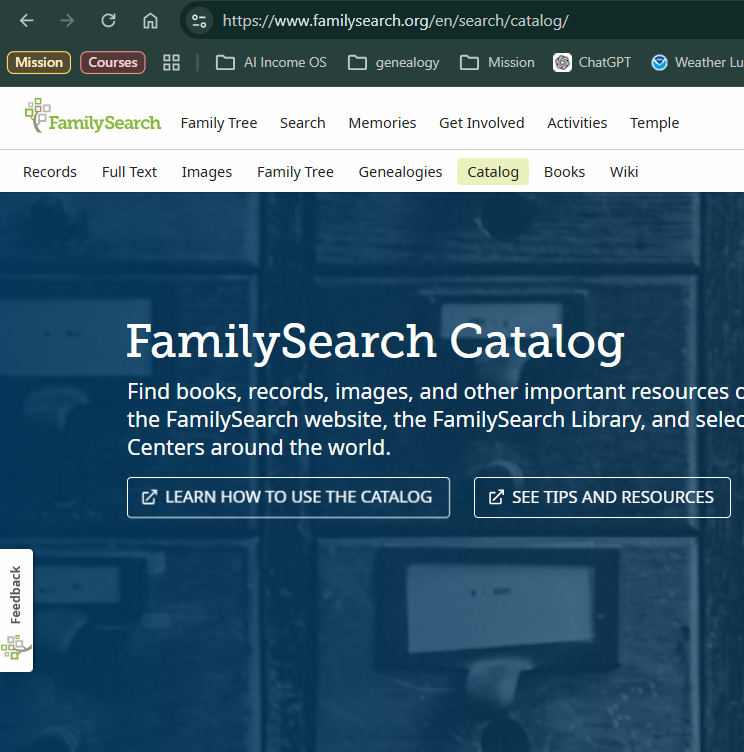Open the Weather bookmark

click(697, 62)
